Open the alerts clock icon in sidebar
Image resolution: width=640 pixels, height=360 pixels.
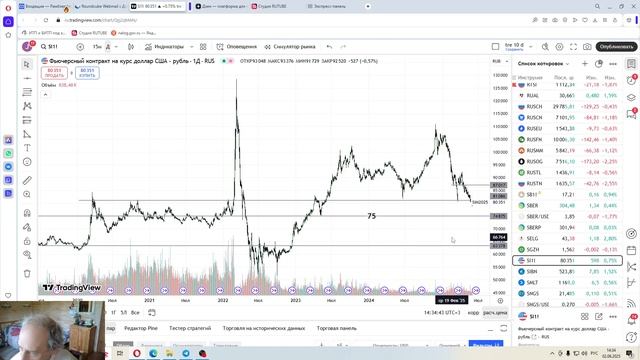point(631,80)
